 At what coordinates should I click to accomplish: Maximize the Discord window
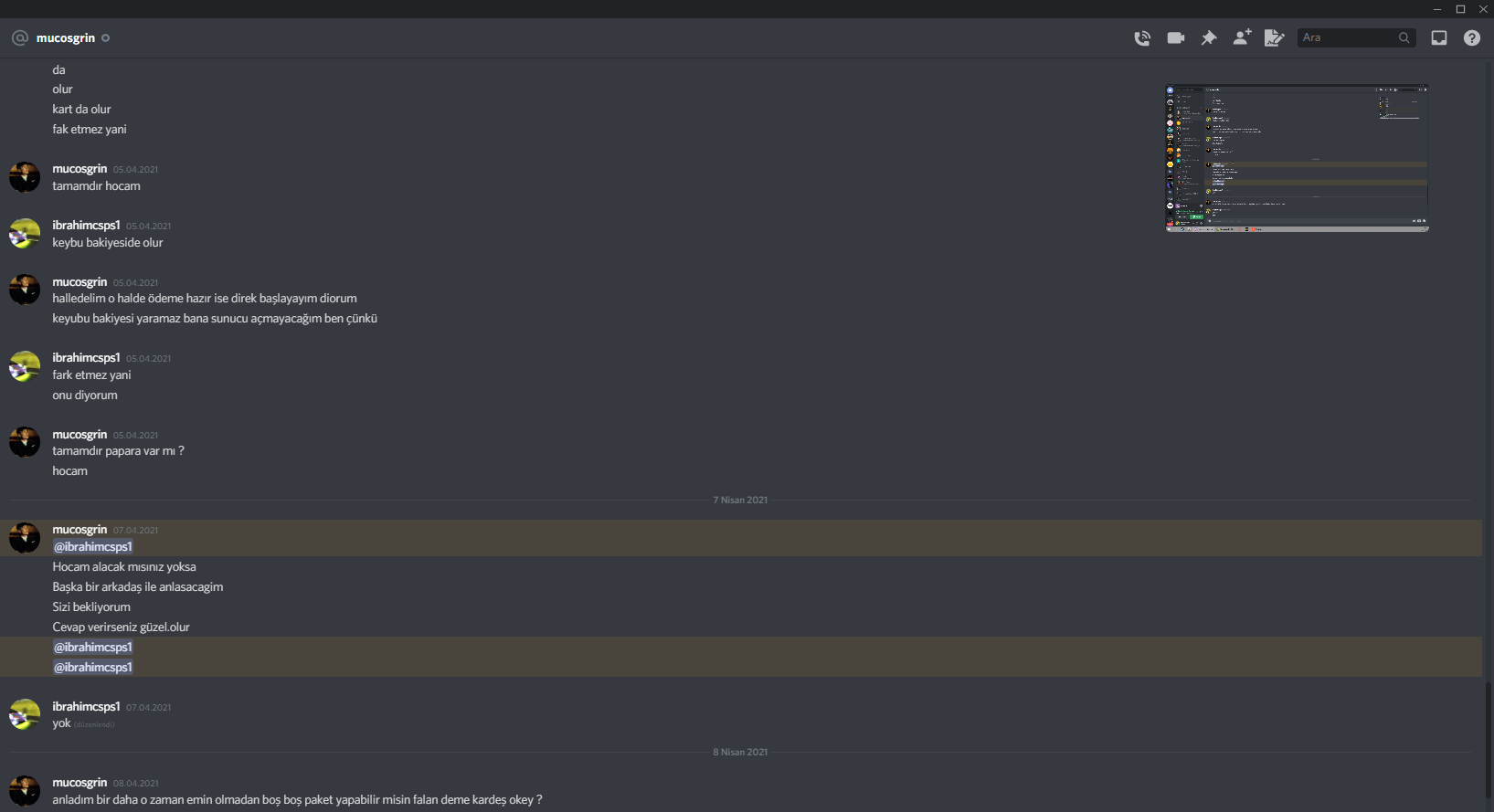tap(1460, 8)
